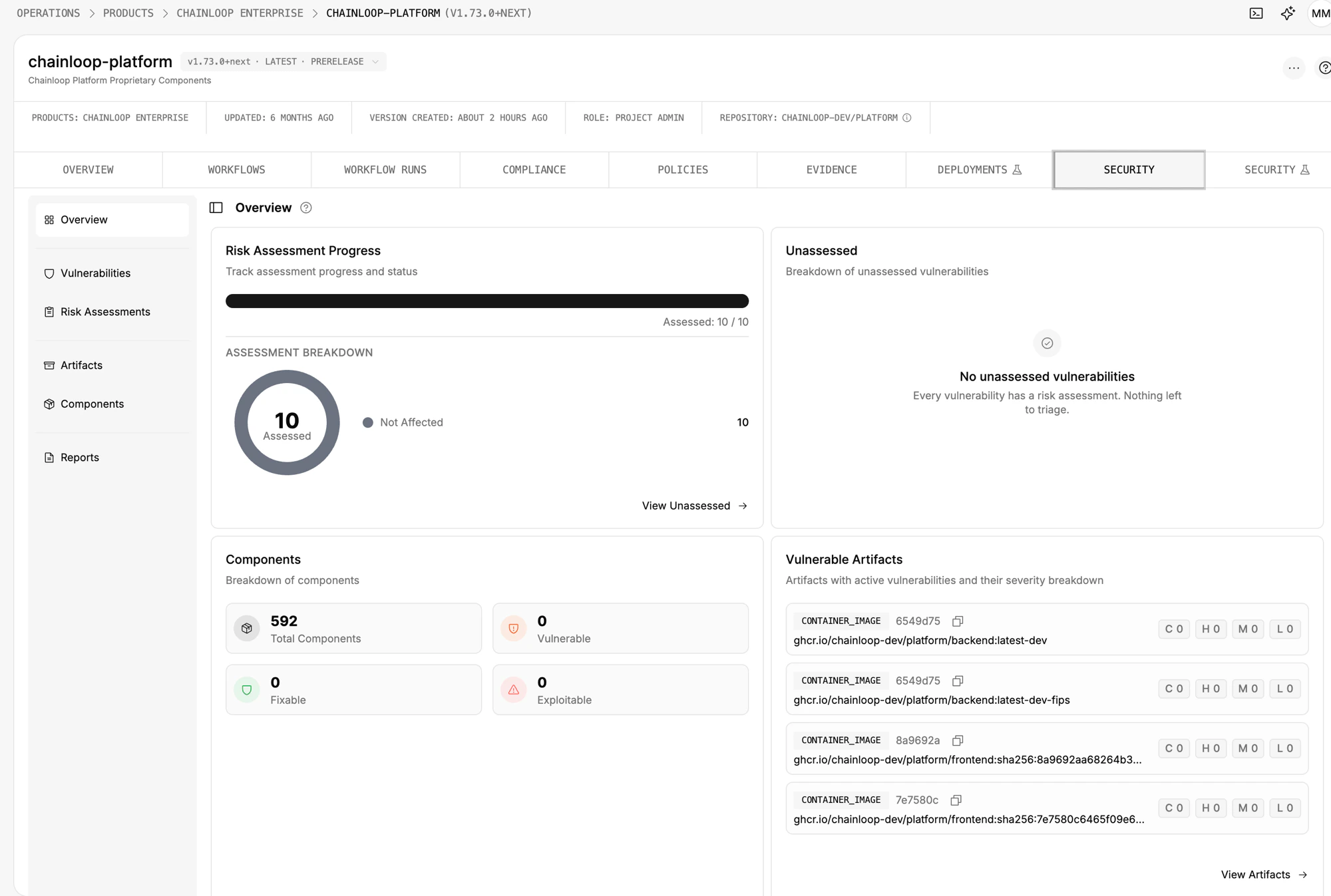Copy digest of backend:latest-dev-fips image
Viewport: 1331px width, 896px height.
click(958, 681)
